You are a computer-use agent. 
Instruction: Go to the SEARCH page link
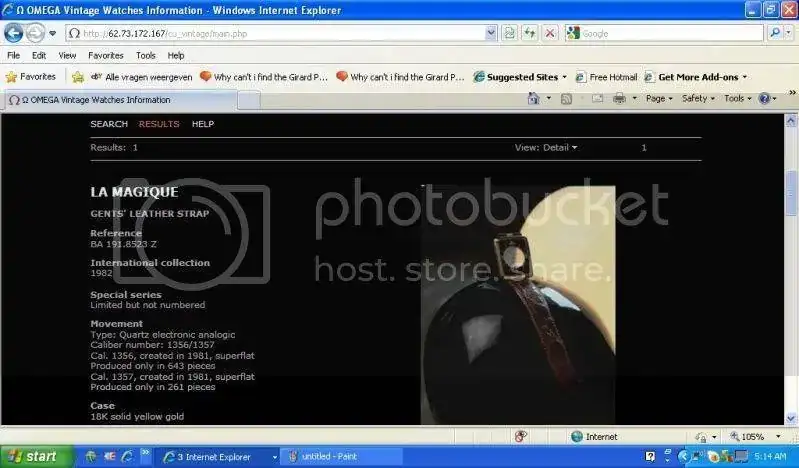pos(109,124)
